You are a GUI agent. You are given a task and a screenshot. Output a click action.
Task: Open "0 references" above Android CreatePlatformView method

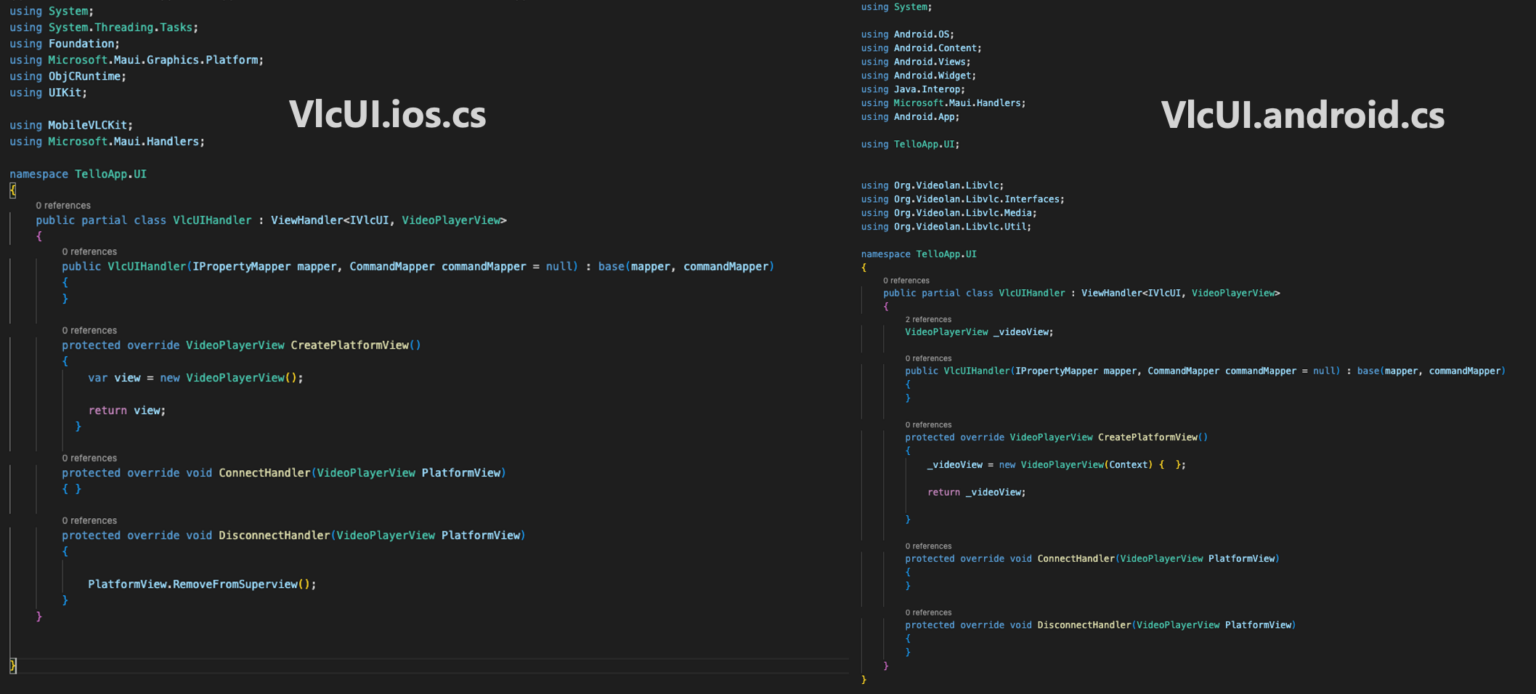pos(928,424)
